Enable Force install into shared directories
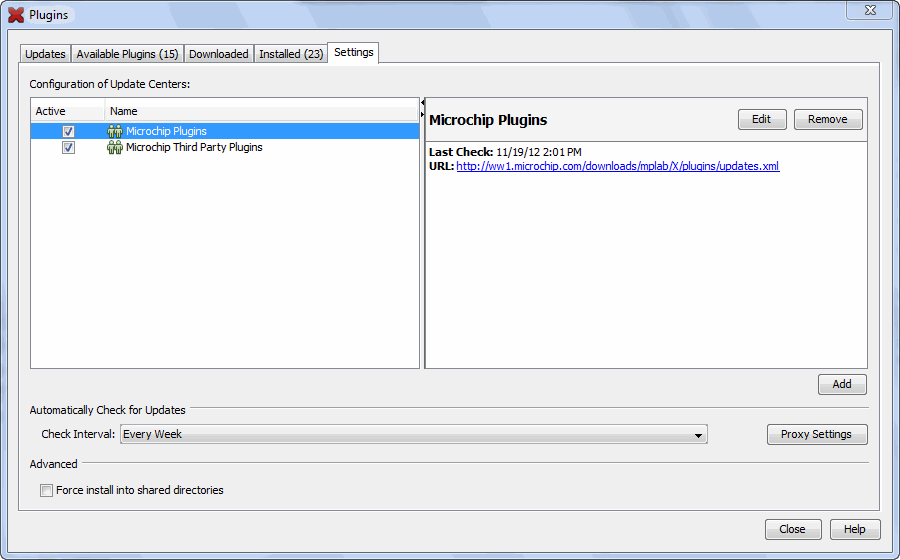 tap(46, 491)
